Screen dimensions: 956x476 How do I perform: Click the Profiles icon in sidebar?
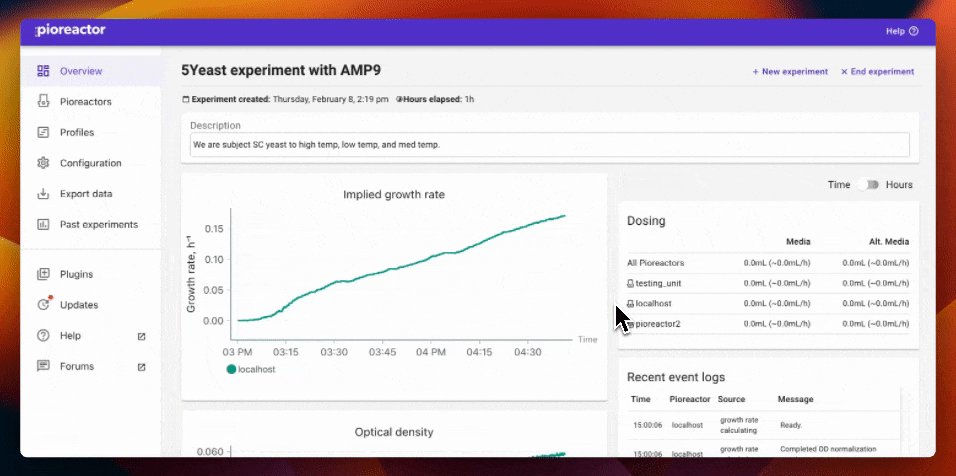click(x=43, y=132)
